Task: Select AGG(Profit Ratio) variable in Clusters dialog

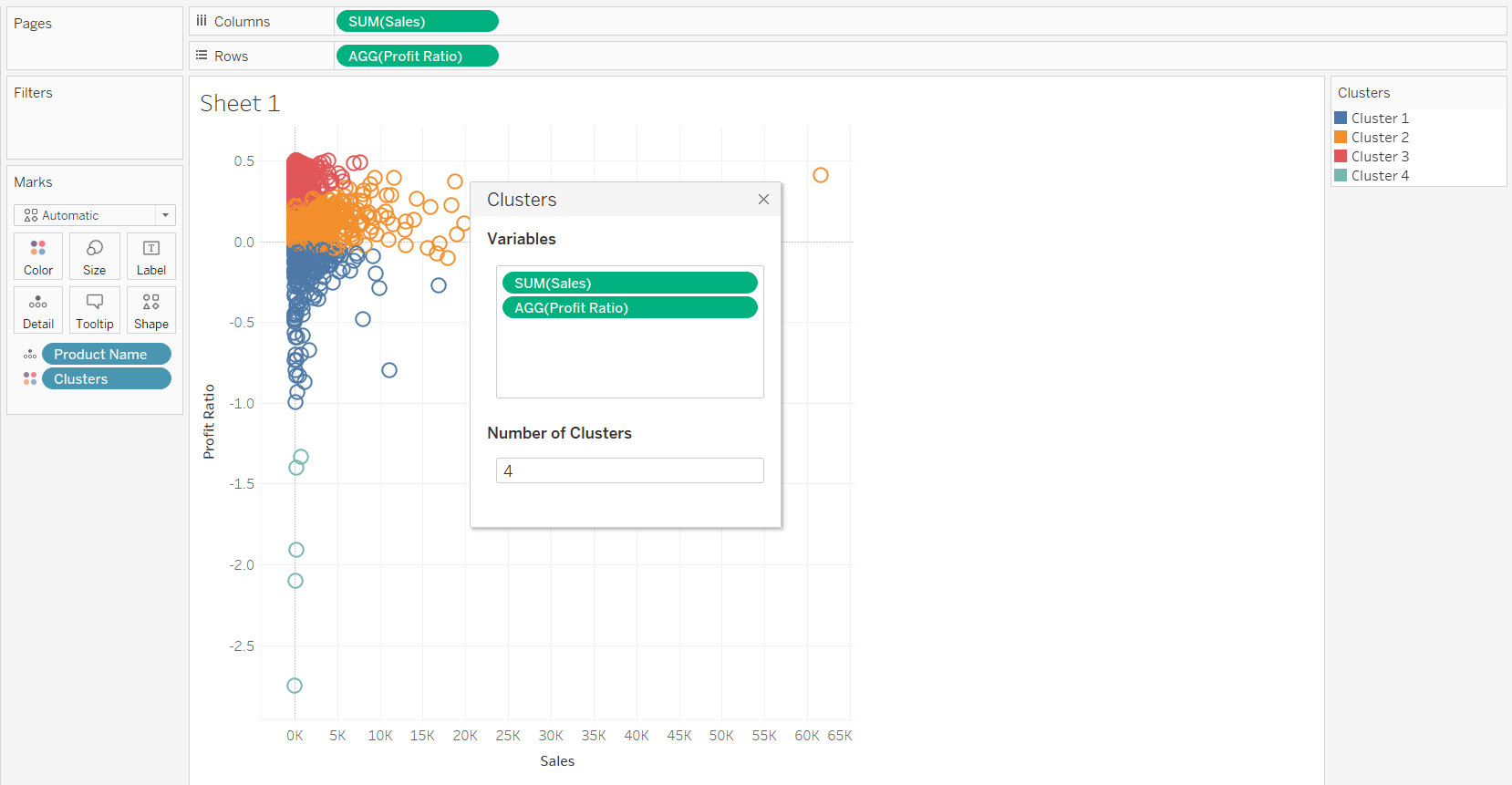Action: [629, 308]
